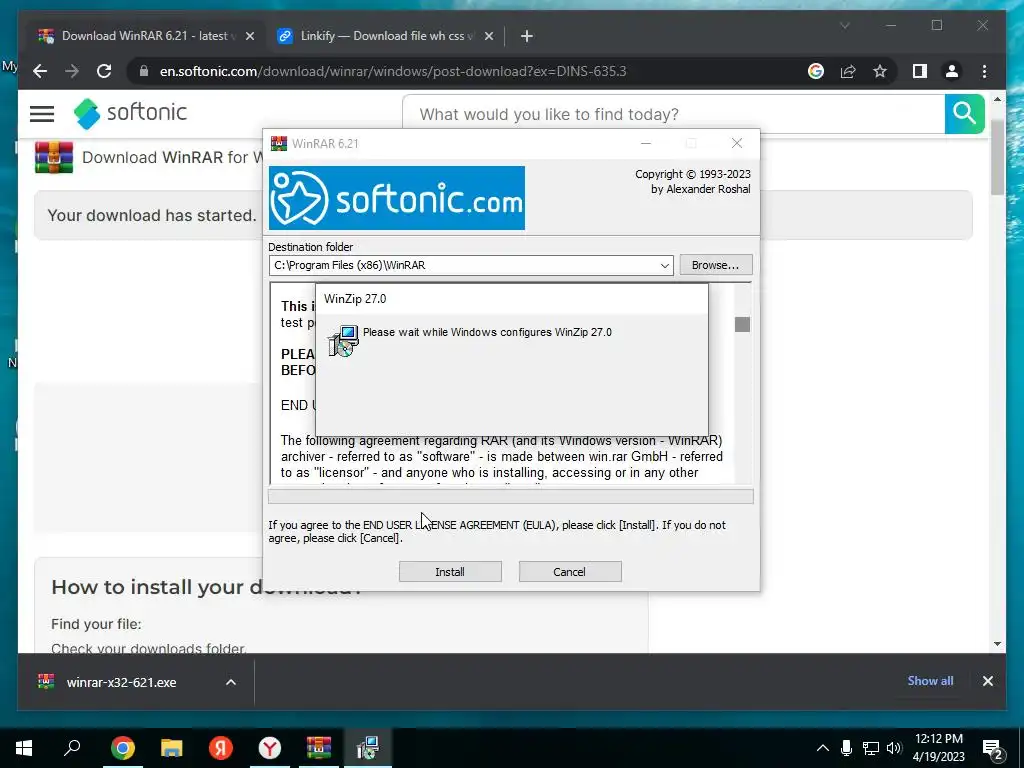This screenshot has width=1024, height=768.
Task: Open File Explorer from taskbar
Action: pos(171,747)
